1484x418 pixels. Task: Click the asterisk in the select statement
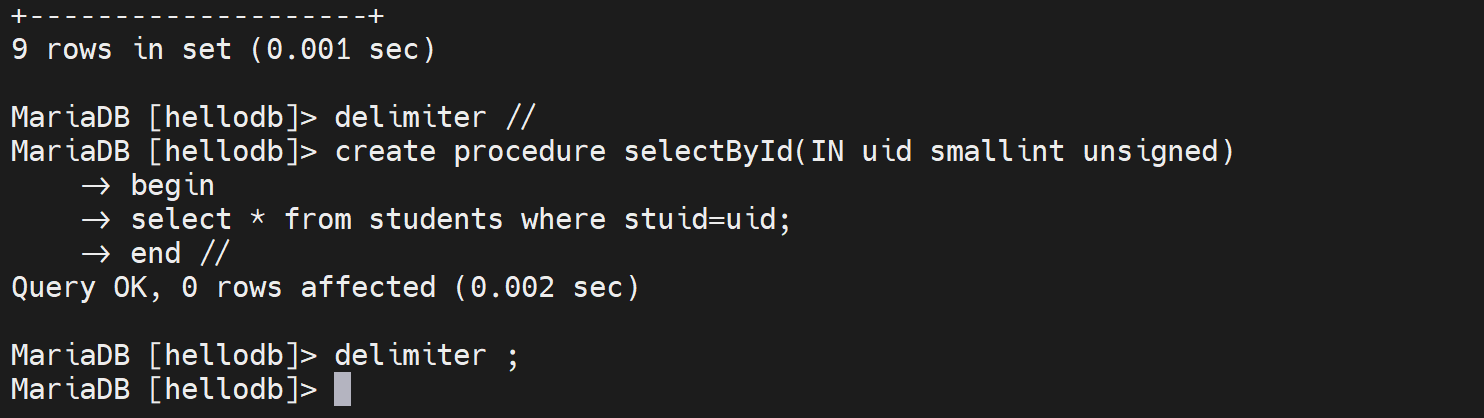257,219
